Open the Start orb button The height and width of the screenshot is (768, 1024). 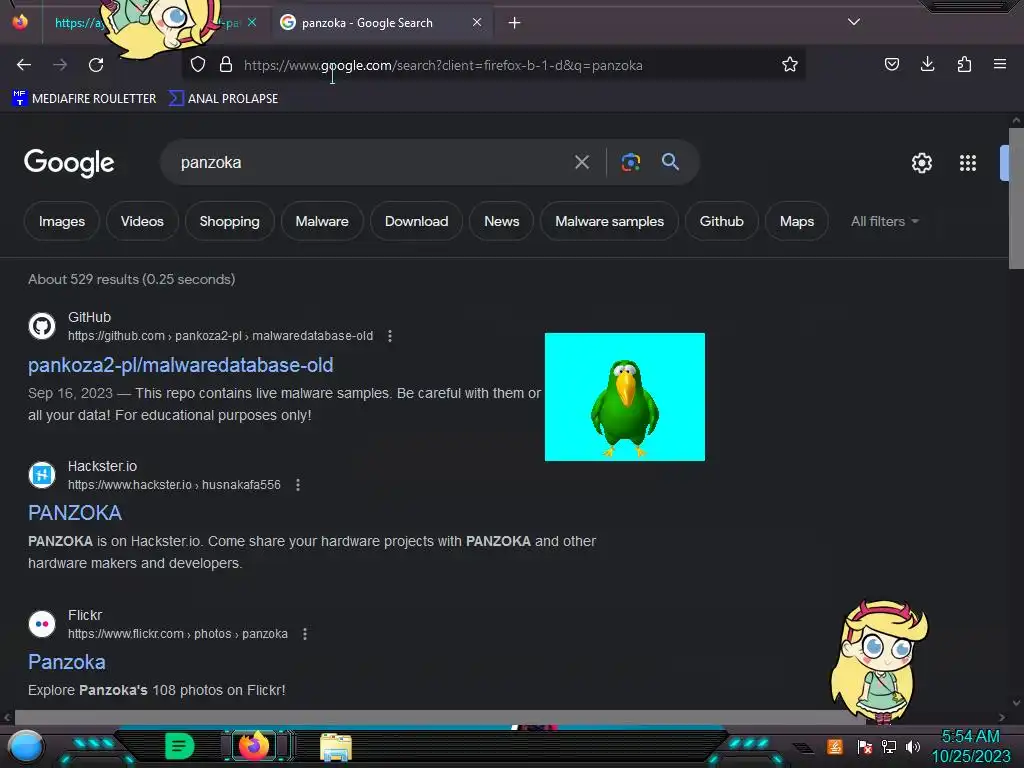25,747
